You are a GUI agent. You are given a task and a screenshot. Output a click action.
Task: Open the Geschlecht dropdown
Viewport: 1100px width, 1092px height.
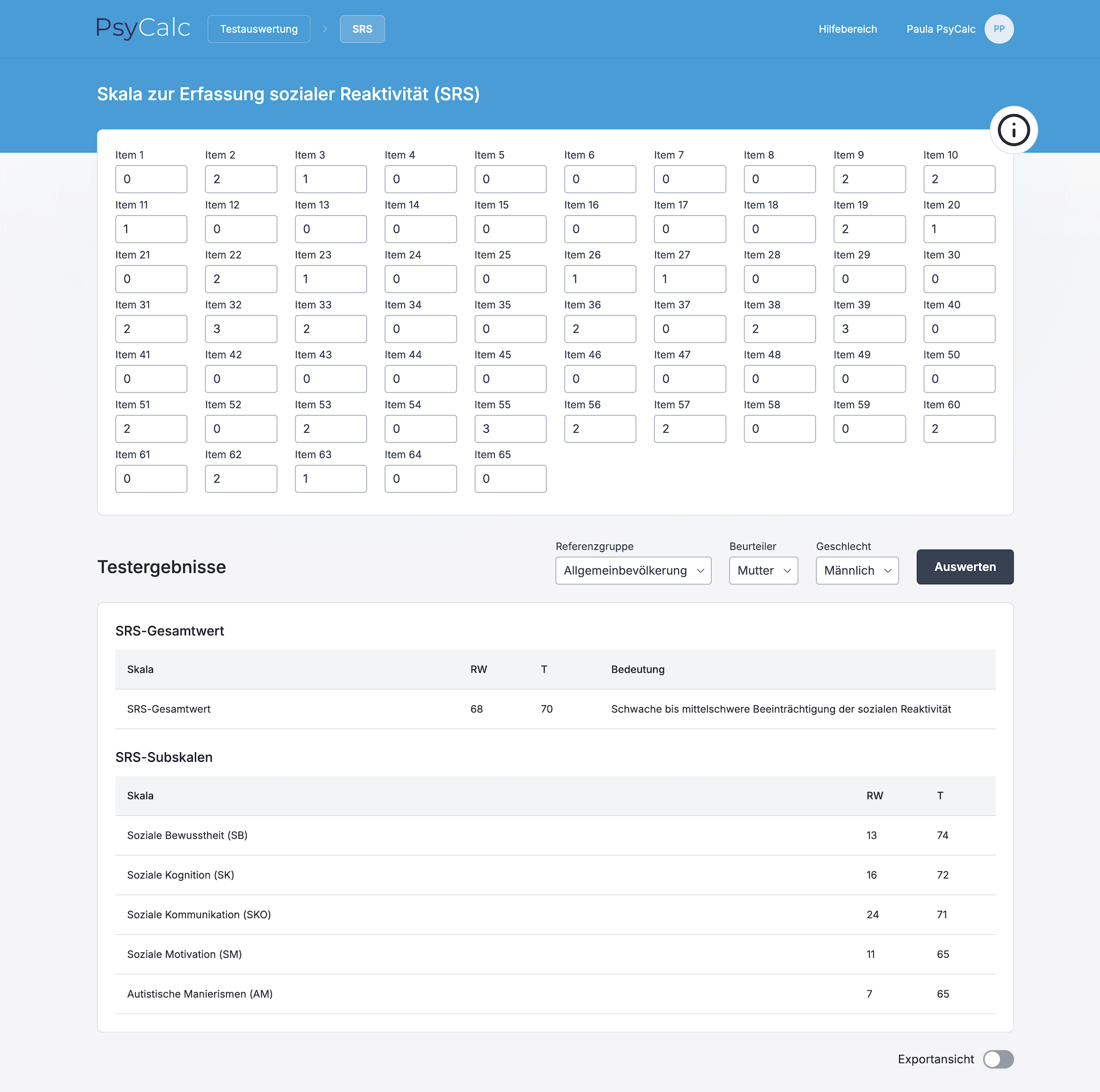point(856,570)
